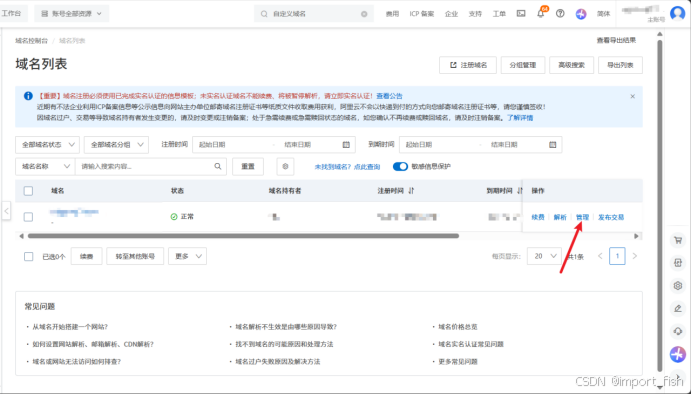Image resolution: width=691 pixels, height=395 pixels.
Task: Select page number 1 in pagination
Action: click(x=617, y=256)
